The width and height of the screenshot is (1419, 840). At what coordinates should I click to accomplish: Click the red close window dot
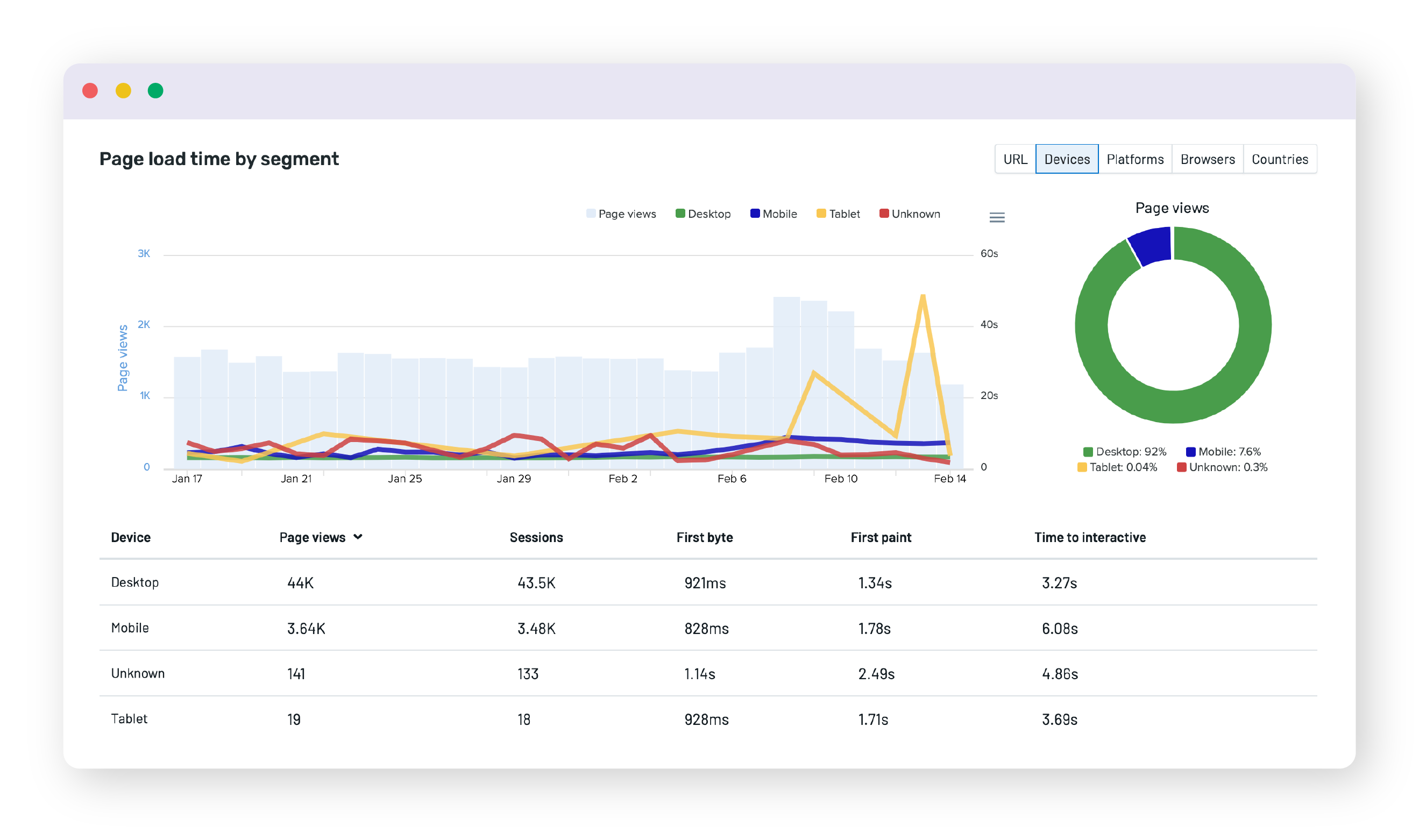(x=90, y=91)
